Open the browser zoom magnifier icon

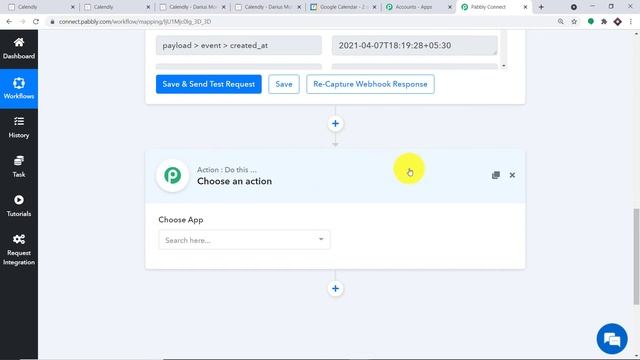tap(561, 22)
